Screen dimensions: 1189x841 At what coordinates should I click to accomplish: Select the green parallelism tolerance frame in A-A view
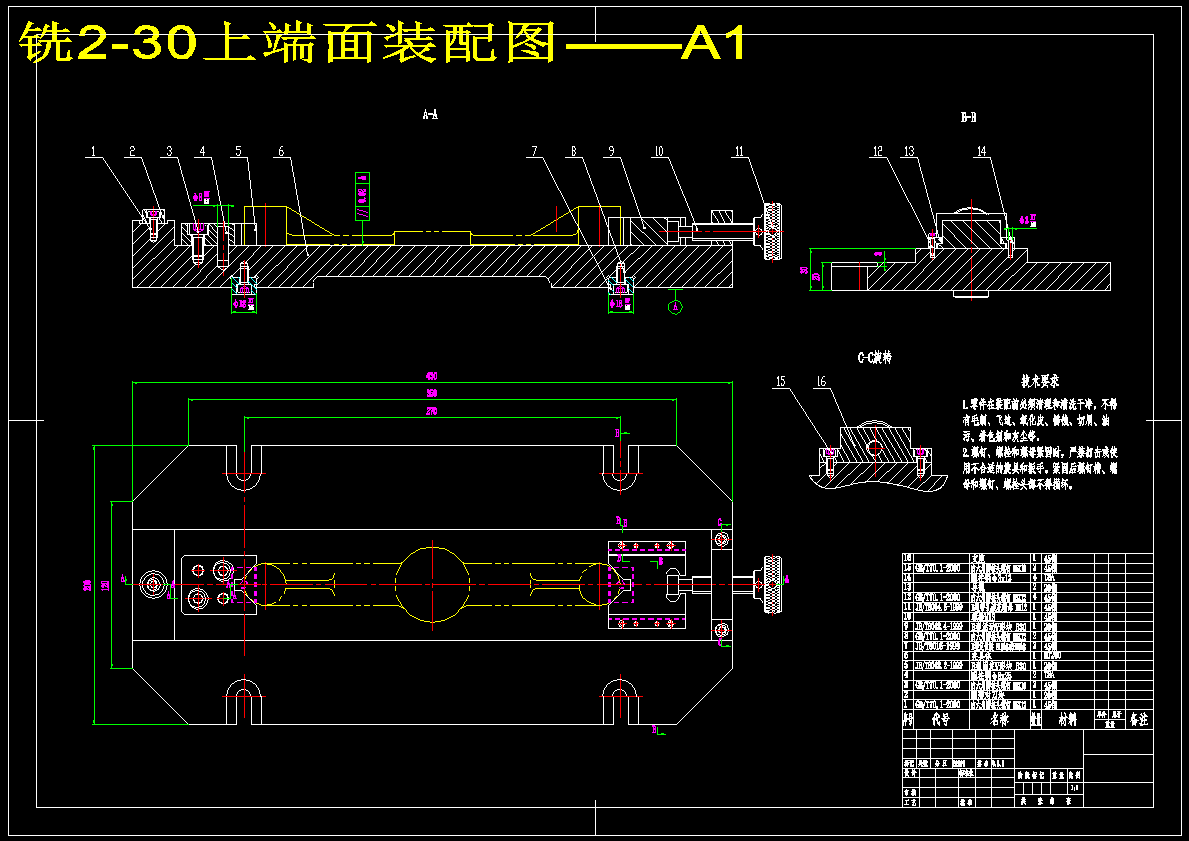coord(362,196)
